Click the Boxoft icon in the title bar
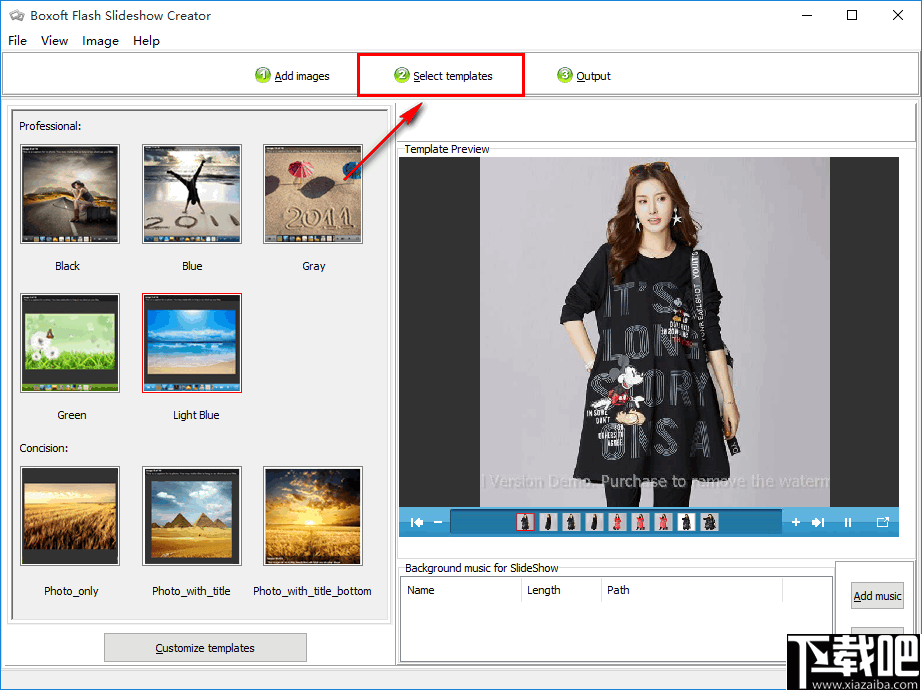The height and width of the screenshot is (690, 922). [17, 15]
